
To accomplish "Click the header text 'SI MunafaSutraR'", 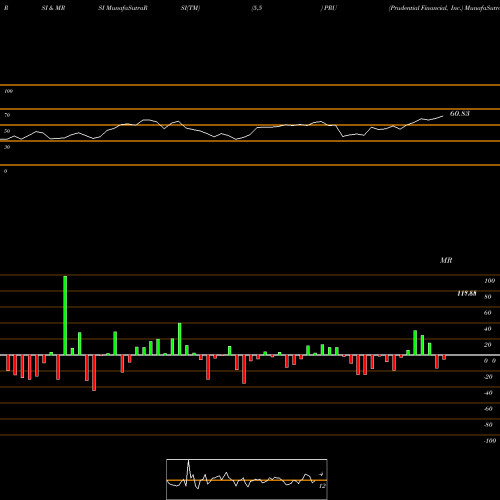I will [x=123, y=8].
